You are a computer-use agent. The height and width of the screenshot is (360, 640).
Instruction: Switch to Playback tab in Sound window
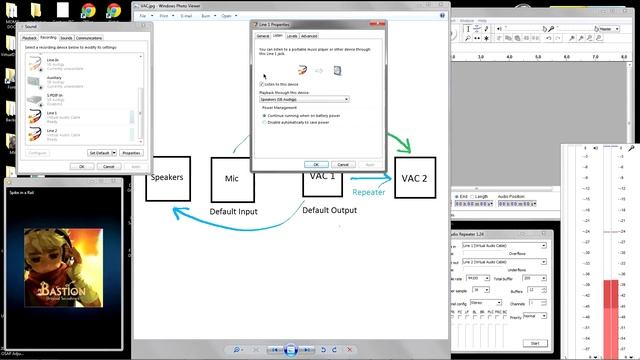[x=29, y=38]
